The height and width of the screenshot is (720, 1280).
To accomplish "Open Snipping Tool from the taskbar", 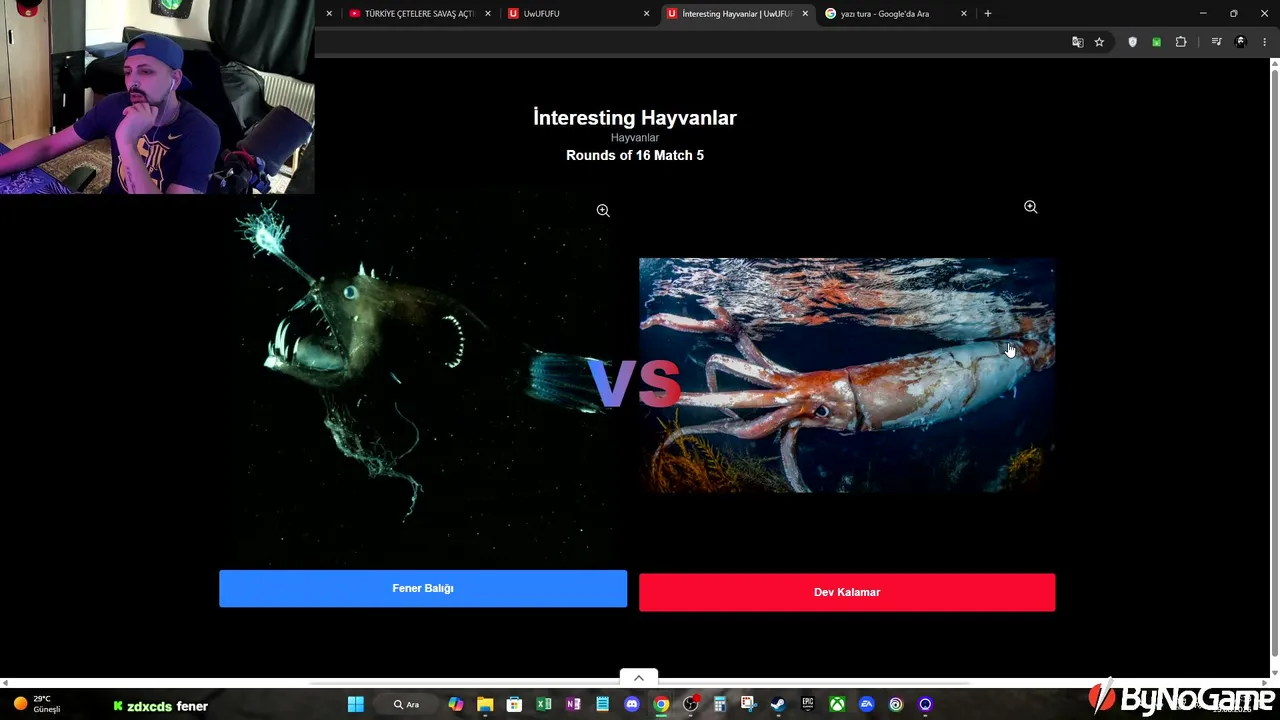I will [749, 705].
